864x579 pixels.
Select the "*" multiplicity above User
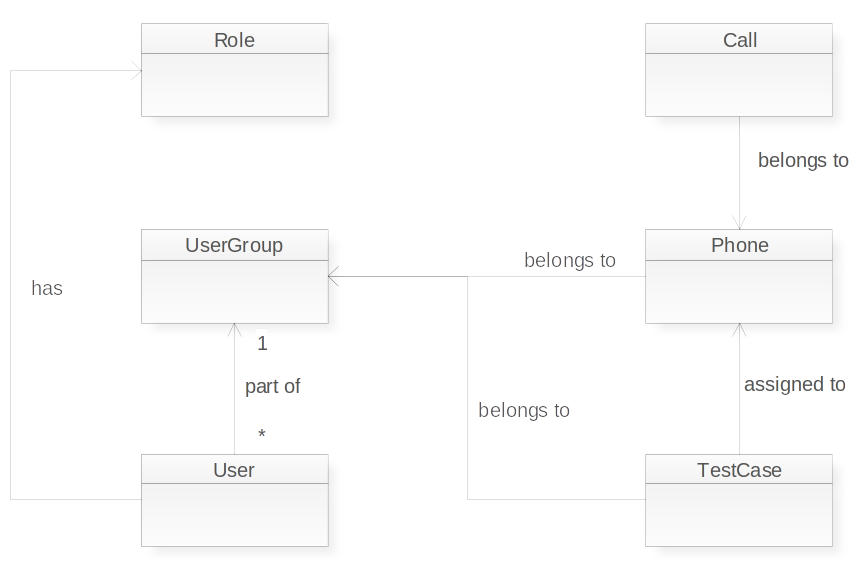point(261,435)
